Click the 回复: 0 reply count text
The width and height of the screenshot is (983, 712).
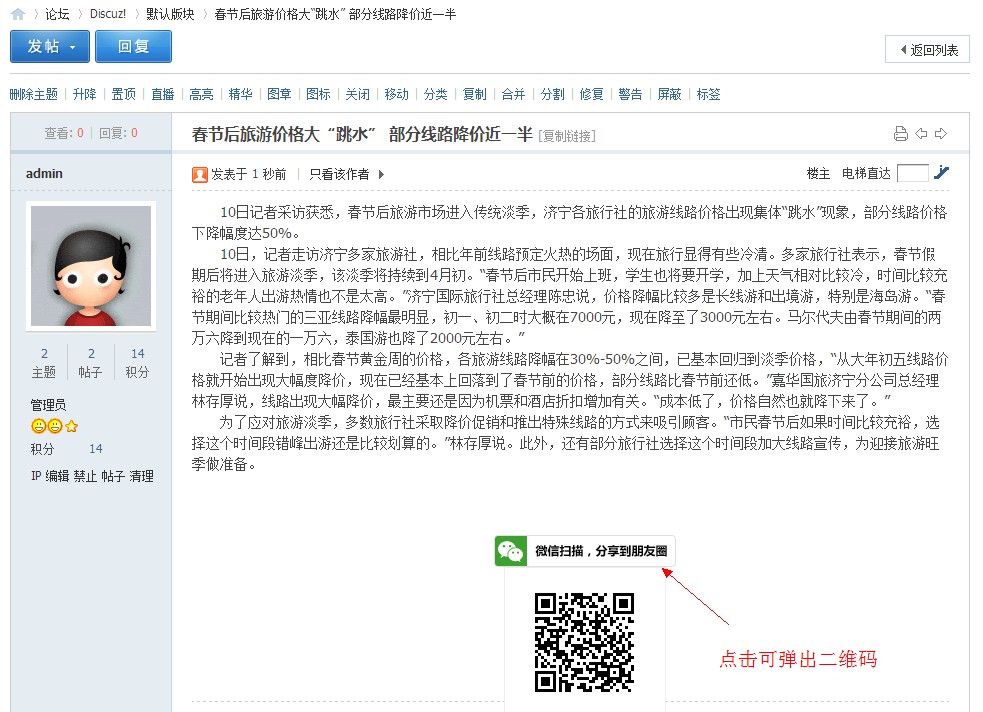click(x=118, y=133)
